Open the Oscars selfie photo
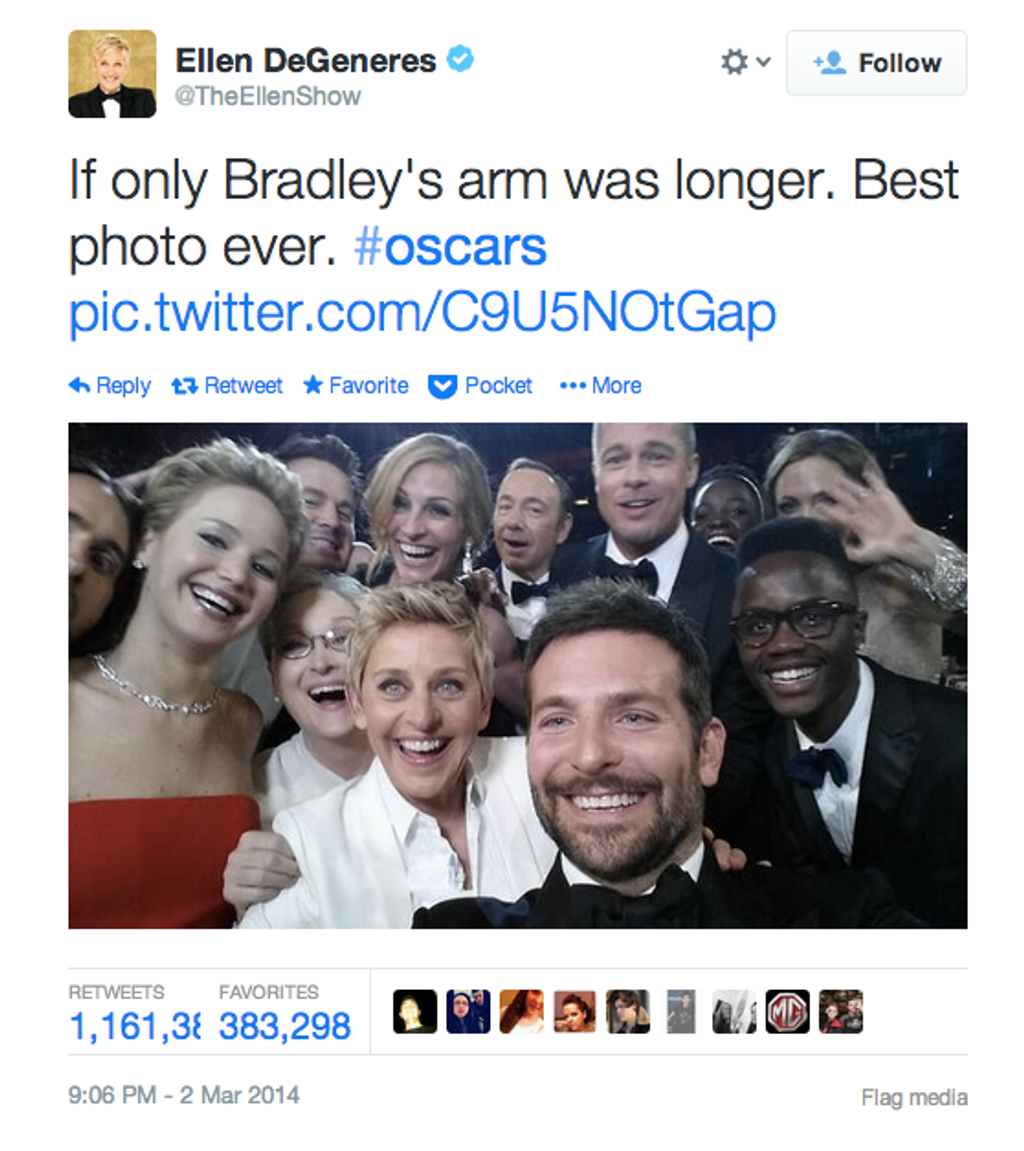This screenshot has height=1151, width=1024. pos(517,675)
